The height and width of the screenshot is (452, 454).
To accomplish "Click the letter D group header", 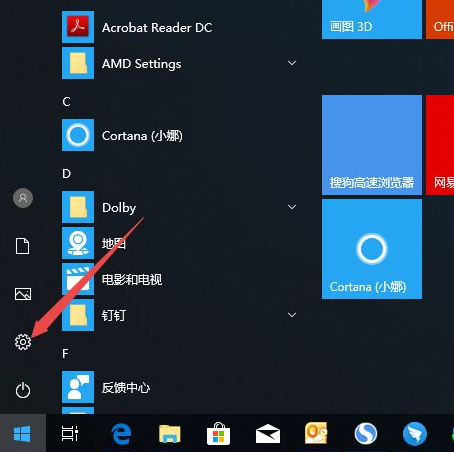I will click(66, 174).
